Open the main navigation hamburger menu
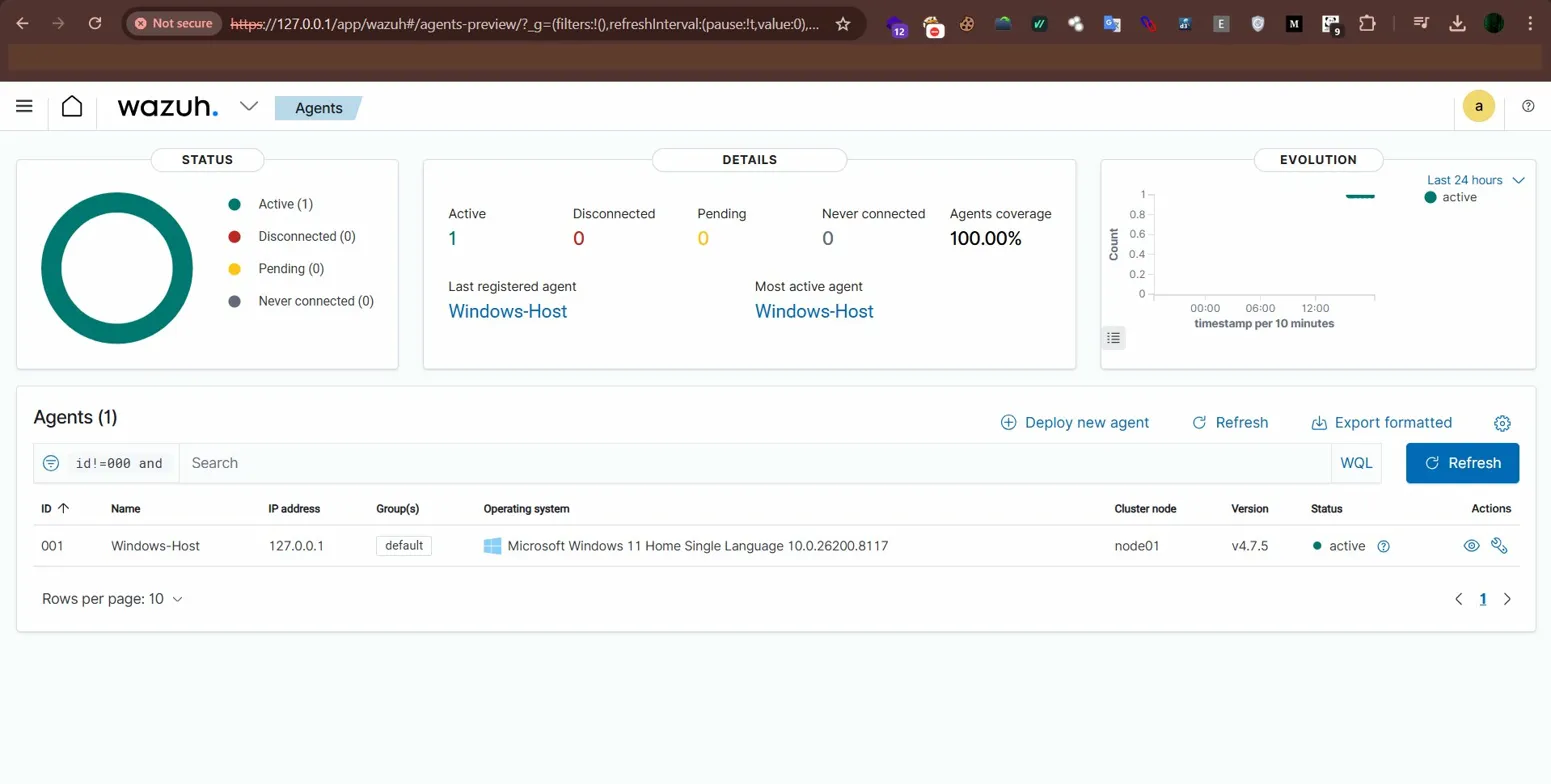Viewport: 1551px width, 784px height. [x=24, y=106]
